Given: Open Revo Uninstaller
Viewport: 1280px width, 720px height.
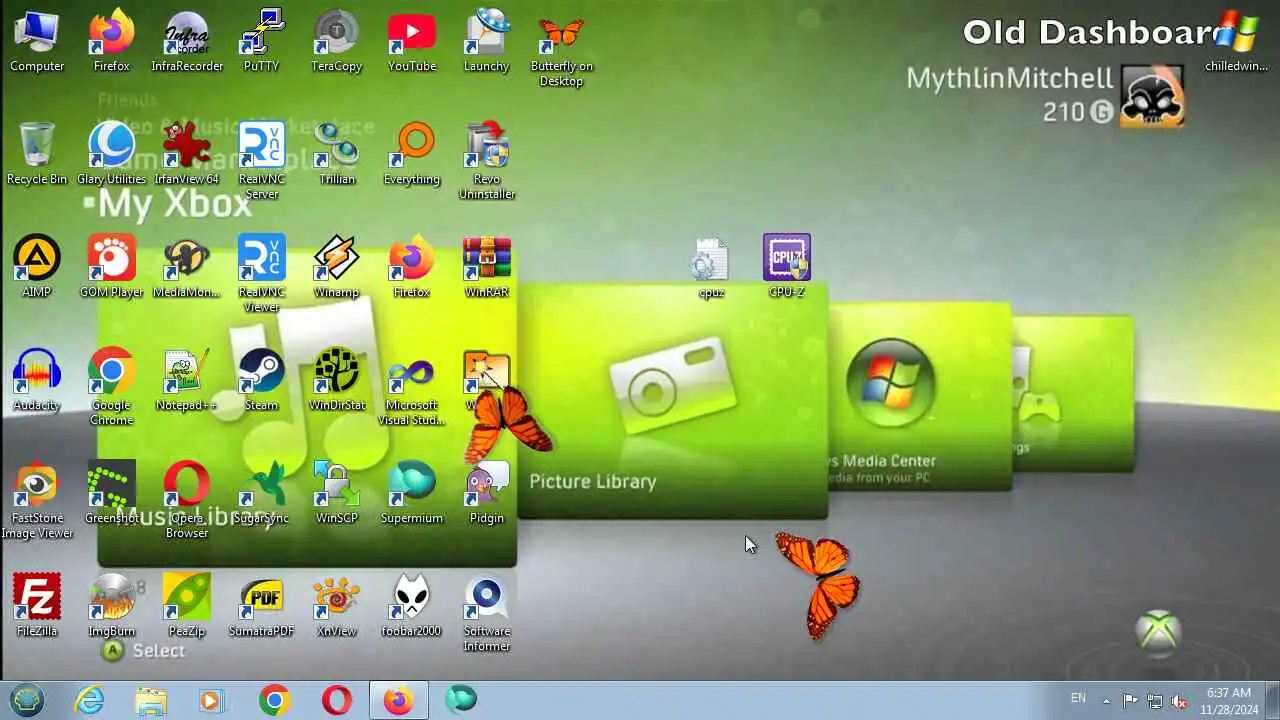Looking at the screenshot, I should [486, 162].
